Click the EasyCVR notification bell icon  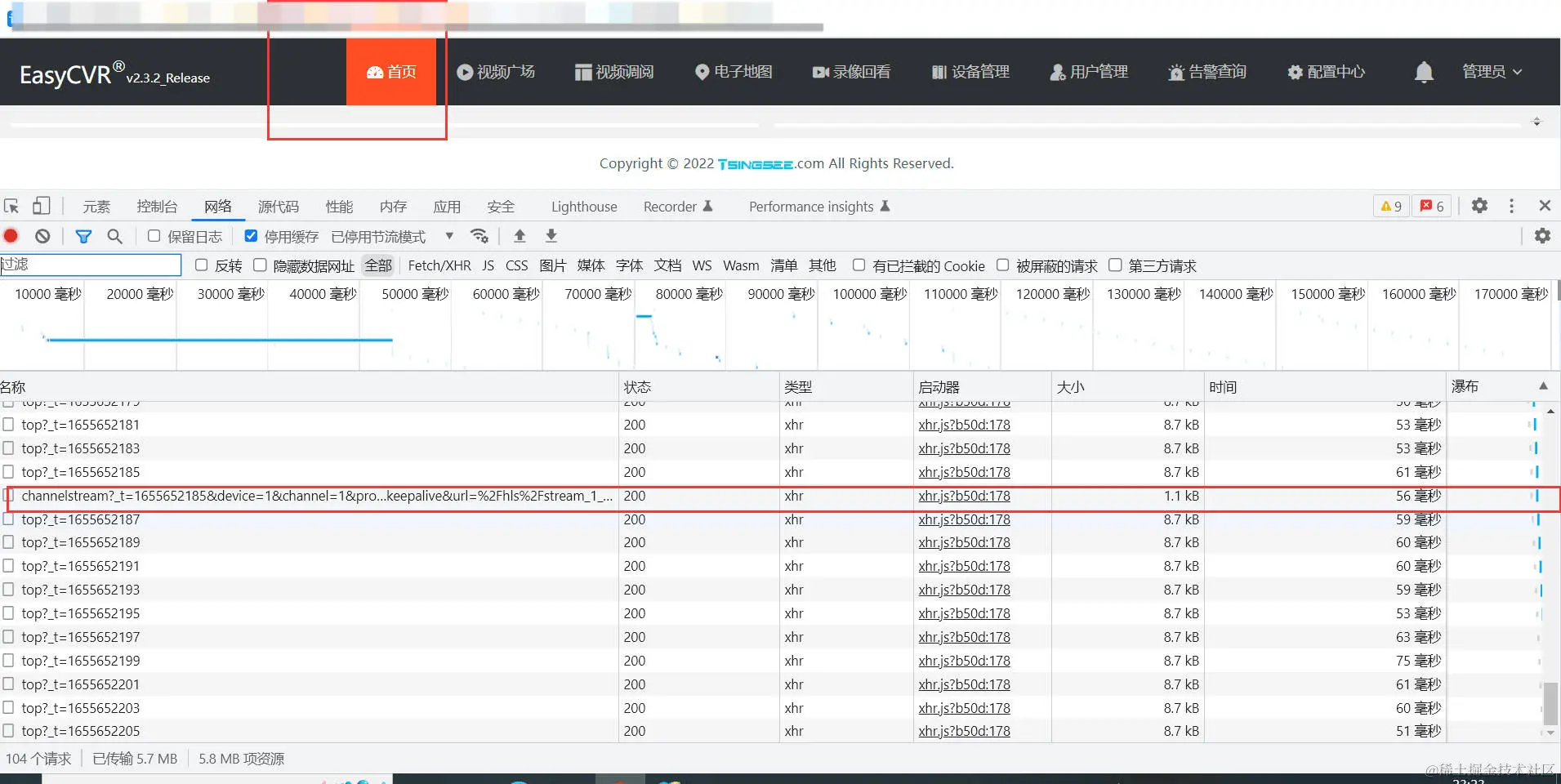click(x=1424, y=72)
